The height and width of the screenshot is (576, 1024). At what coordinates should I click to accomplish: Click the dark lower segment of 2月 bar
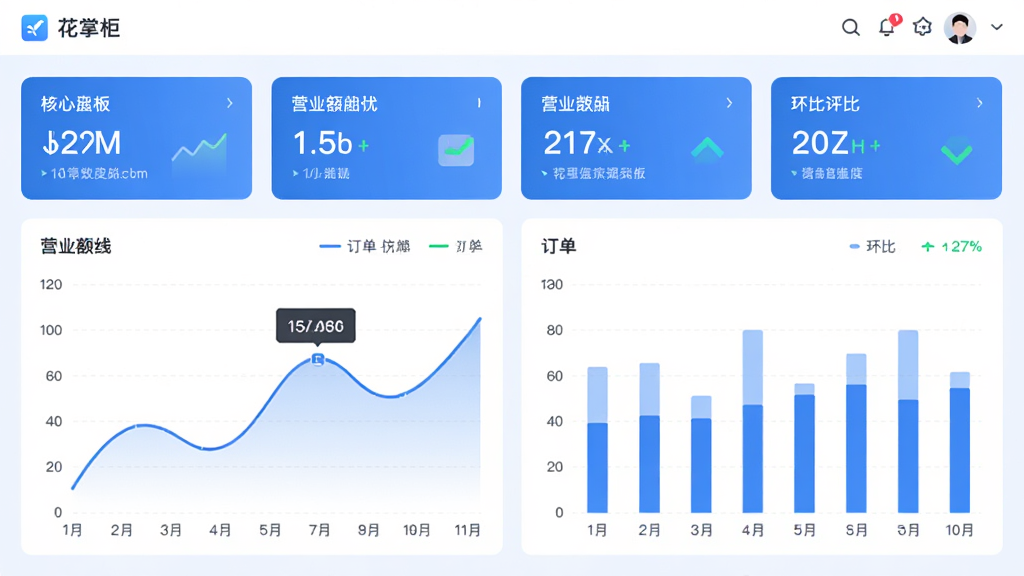click(649, 464)
